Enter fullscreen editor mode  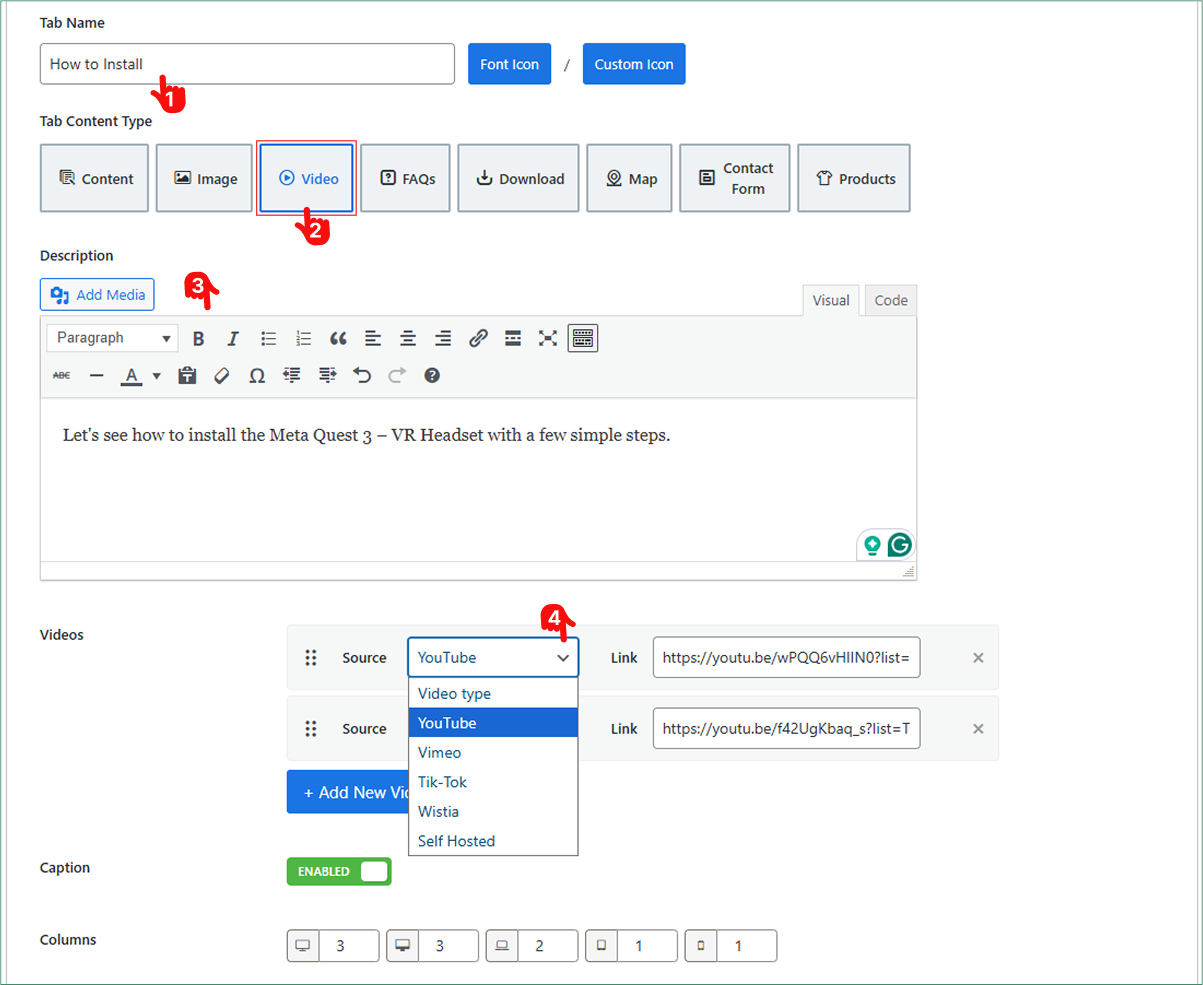point(547,338)
